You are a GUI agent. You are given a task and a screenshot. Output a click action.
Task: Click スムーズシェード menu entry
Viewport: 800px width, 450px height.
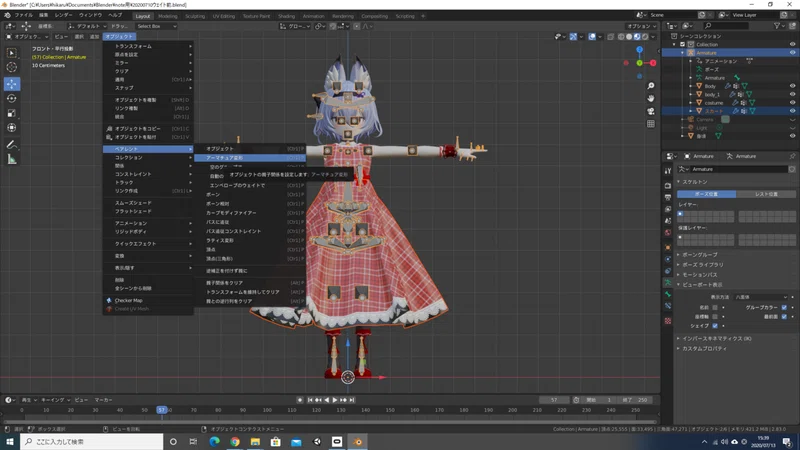(x=148, y=203)
